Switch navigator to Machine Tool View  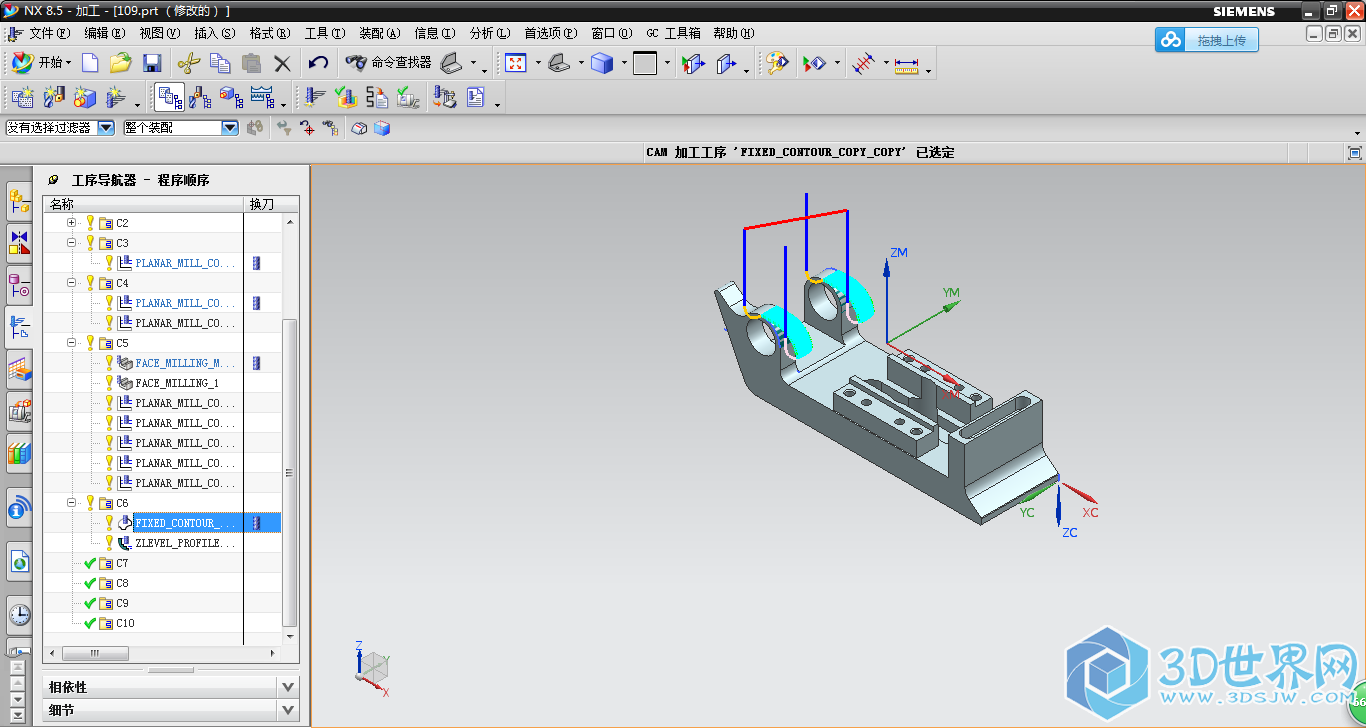coord(201,97)
